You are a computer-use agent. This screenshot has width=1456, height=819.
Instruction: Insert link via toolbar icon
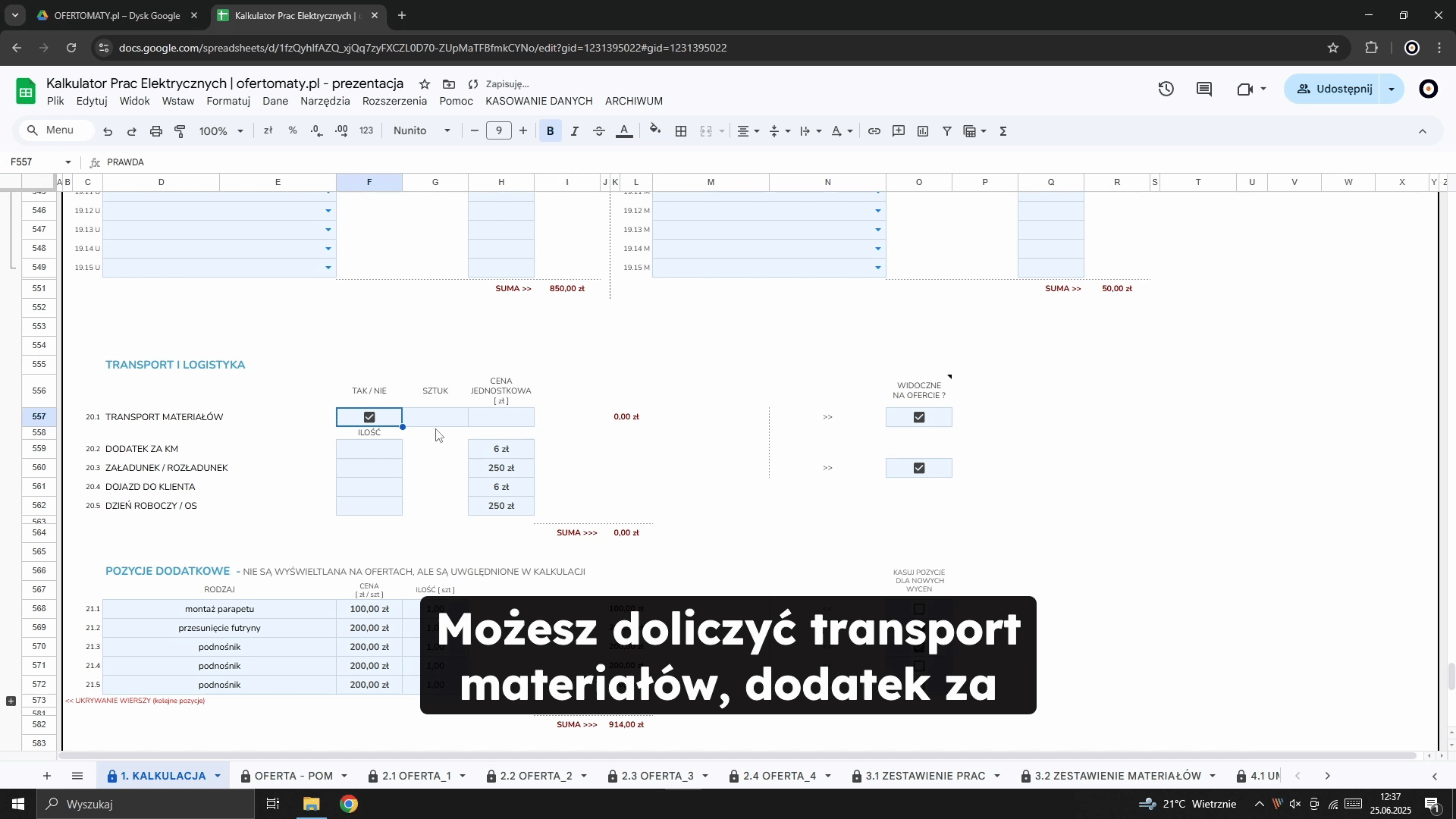coord(874,131)
